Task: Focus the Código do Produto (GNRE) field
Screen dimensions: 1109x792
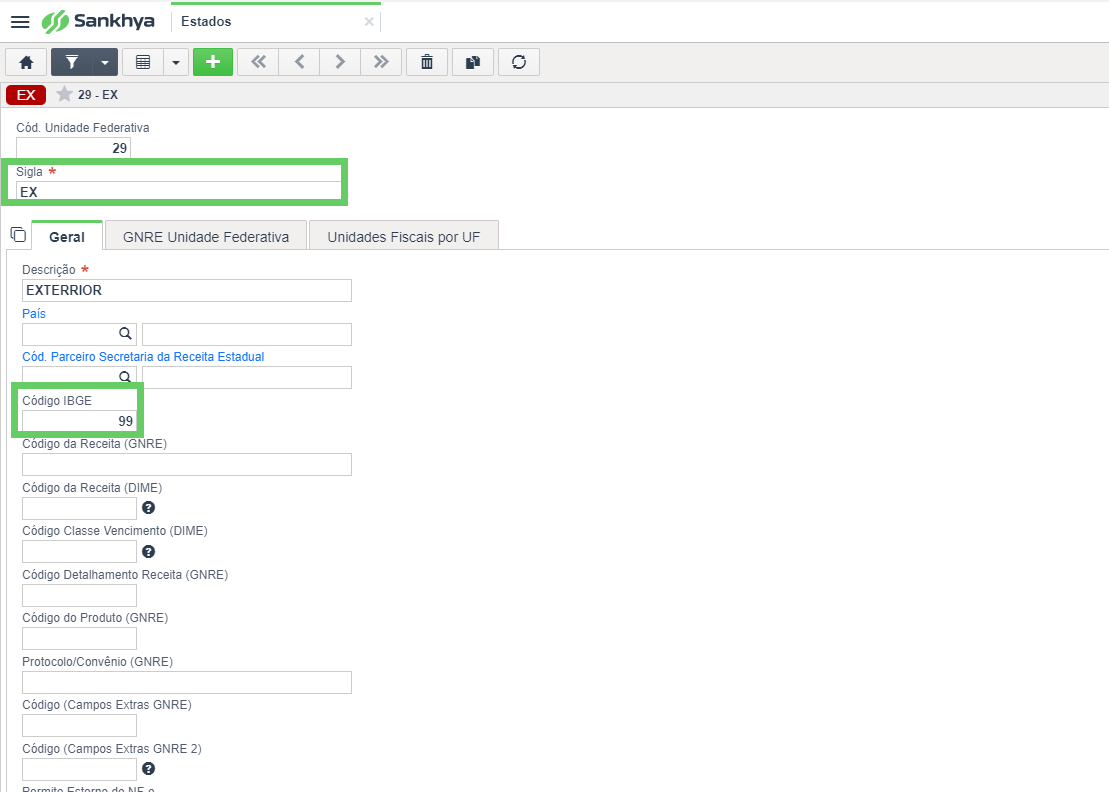Action: point(79,639)
